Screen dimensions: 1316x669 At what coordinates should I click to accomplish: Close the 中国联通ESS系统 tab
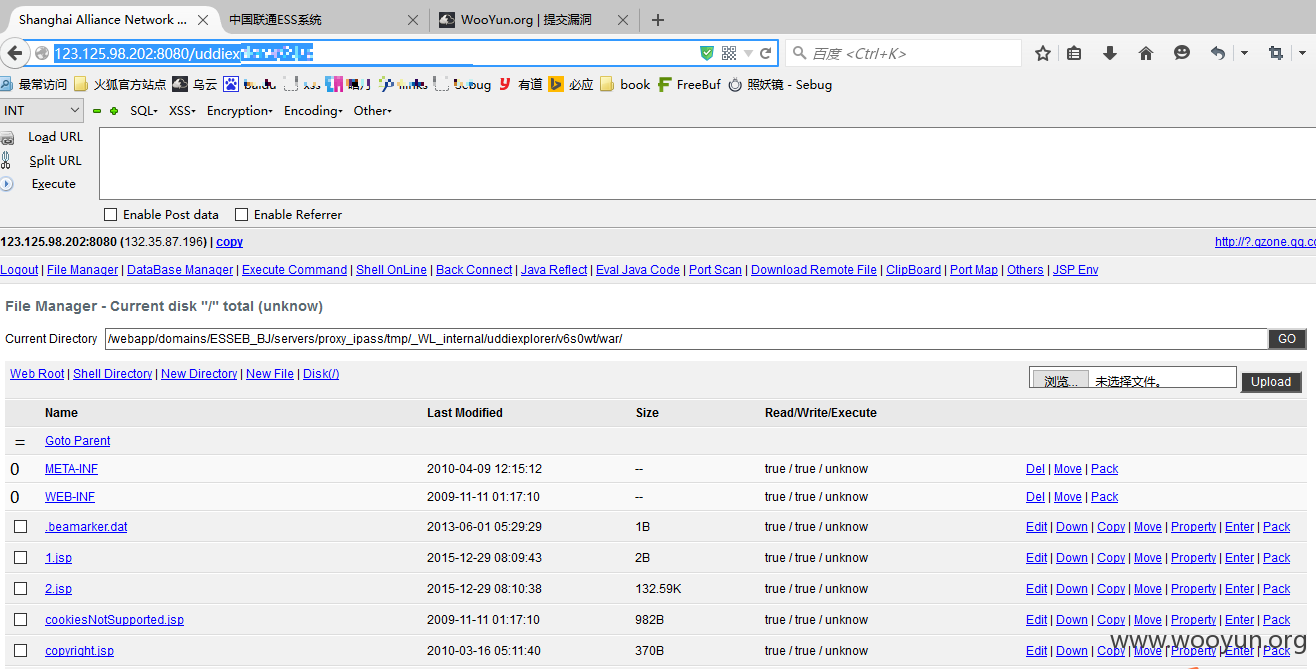coord(414,20)
